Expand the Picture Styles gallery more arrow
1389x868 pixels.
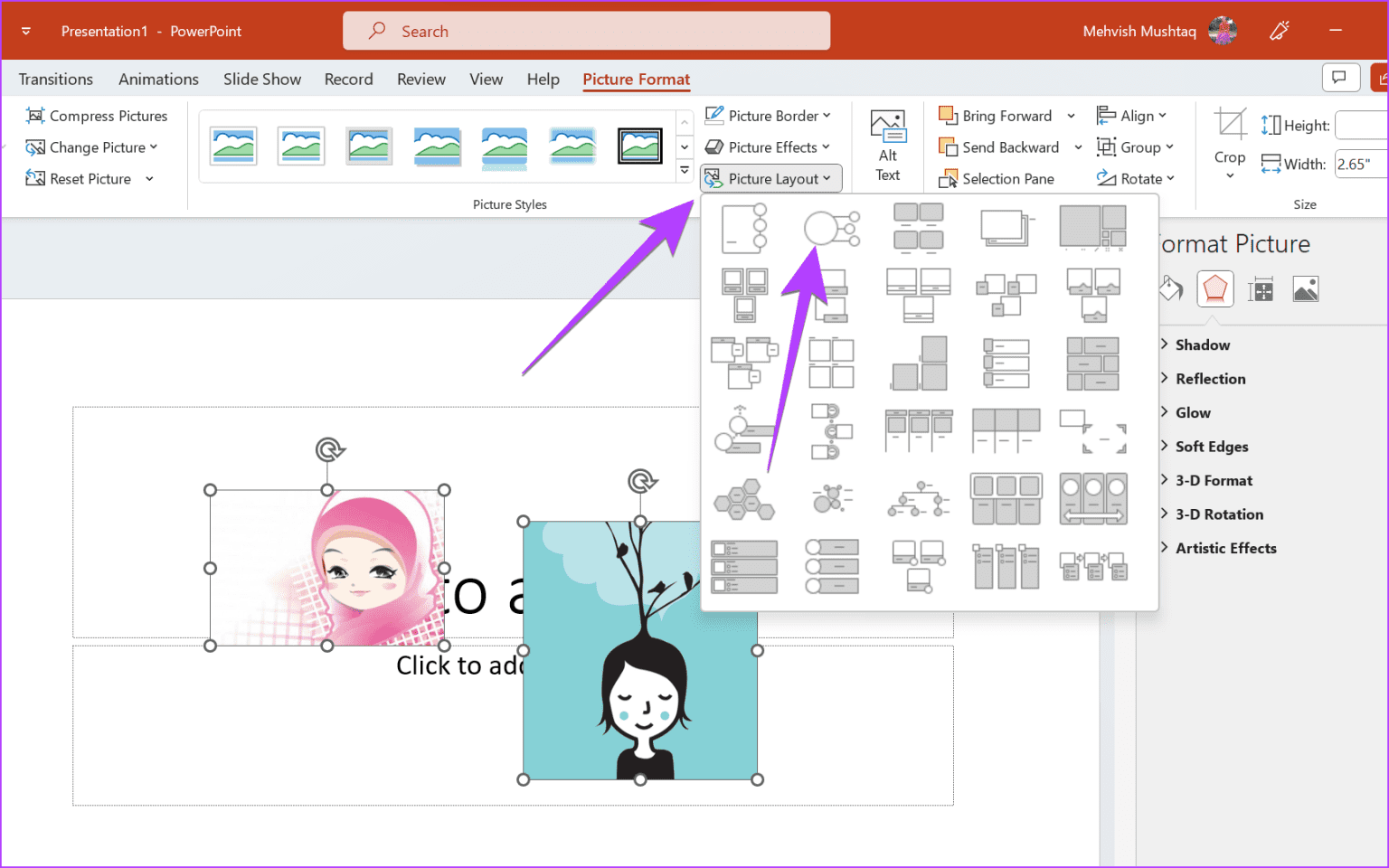click(685, 170)
